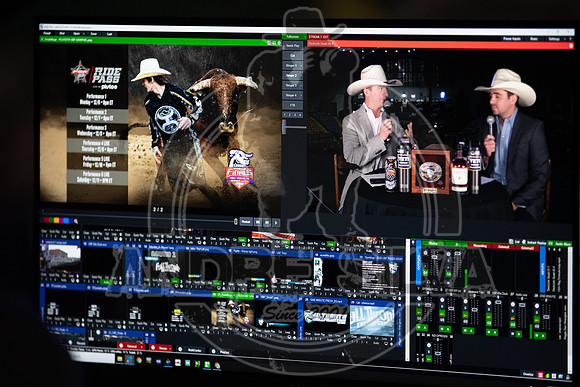Open the Stinger 4 transition dropdown arrow

pos(301,95)
